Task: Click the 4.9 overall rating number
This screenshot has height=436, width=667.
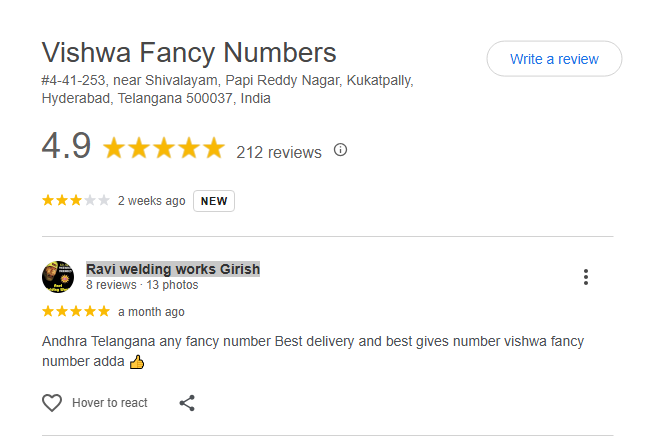Action: (66, 147)
